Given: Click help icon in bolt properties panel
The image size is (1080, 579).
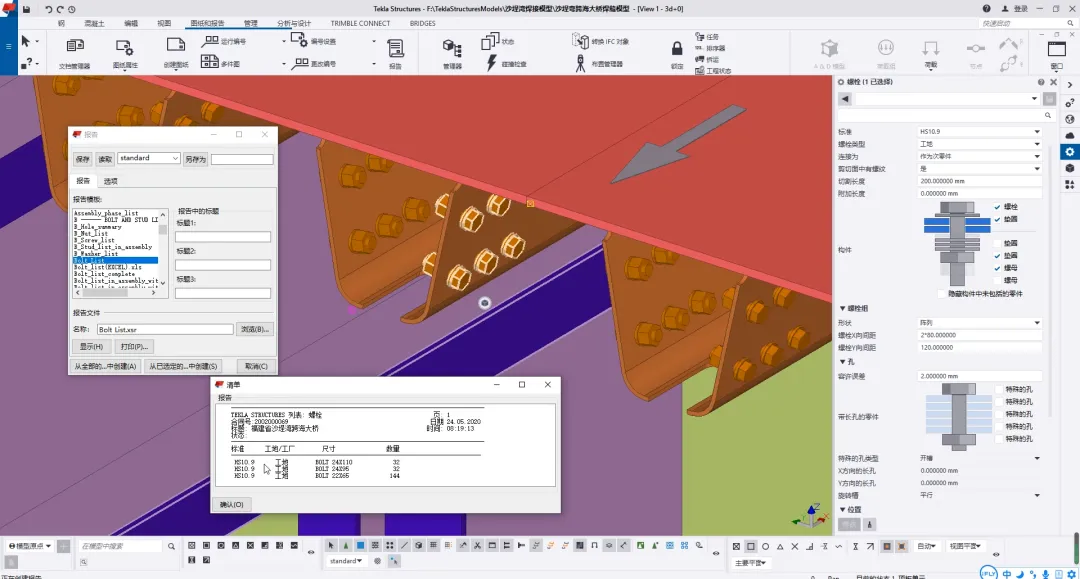Looking at the screenshot, I should (1041, 82).
